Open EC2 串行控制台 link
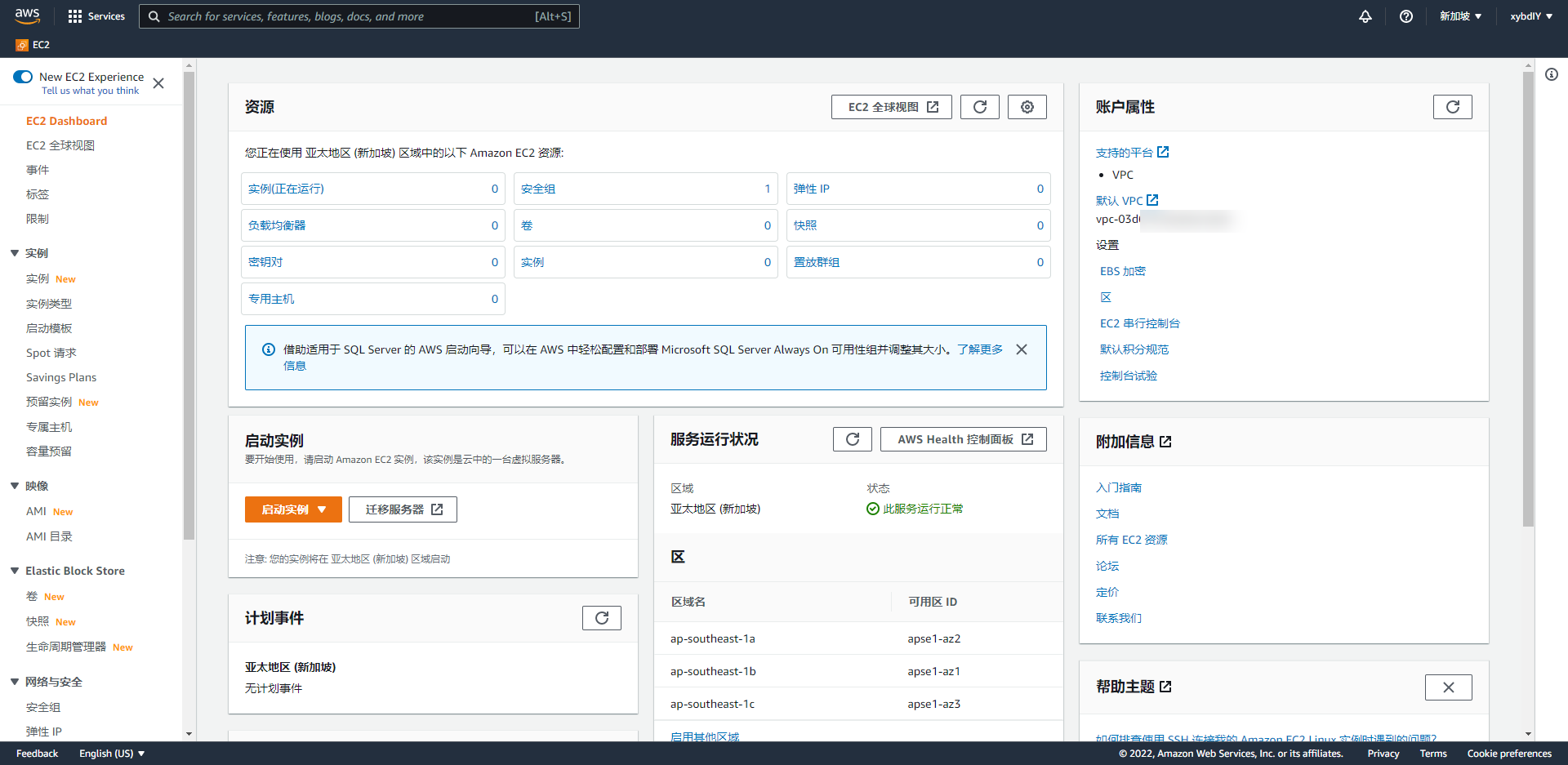The image size is (1568, 765). tap(1140, 323)
